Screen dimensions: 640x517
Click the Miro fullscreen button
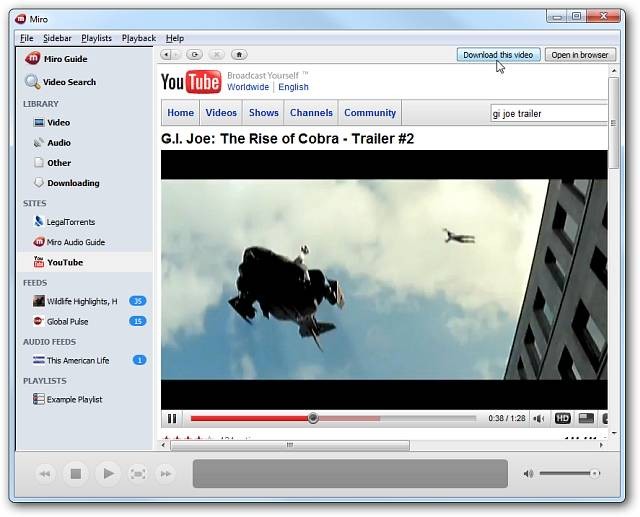(138, 474)
